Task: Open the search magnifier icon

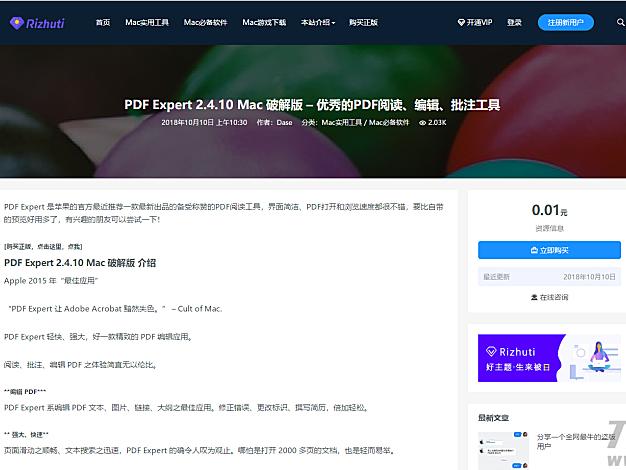Action: click(x=620, y=22)
